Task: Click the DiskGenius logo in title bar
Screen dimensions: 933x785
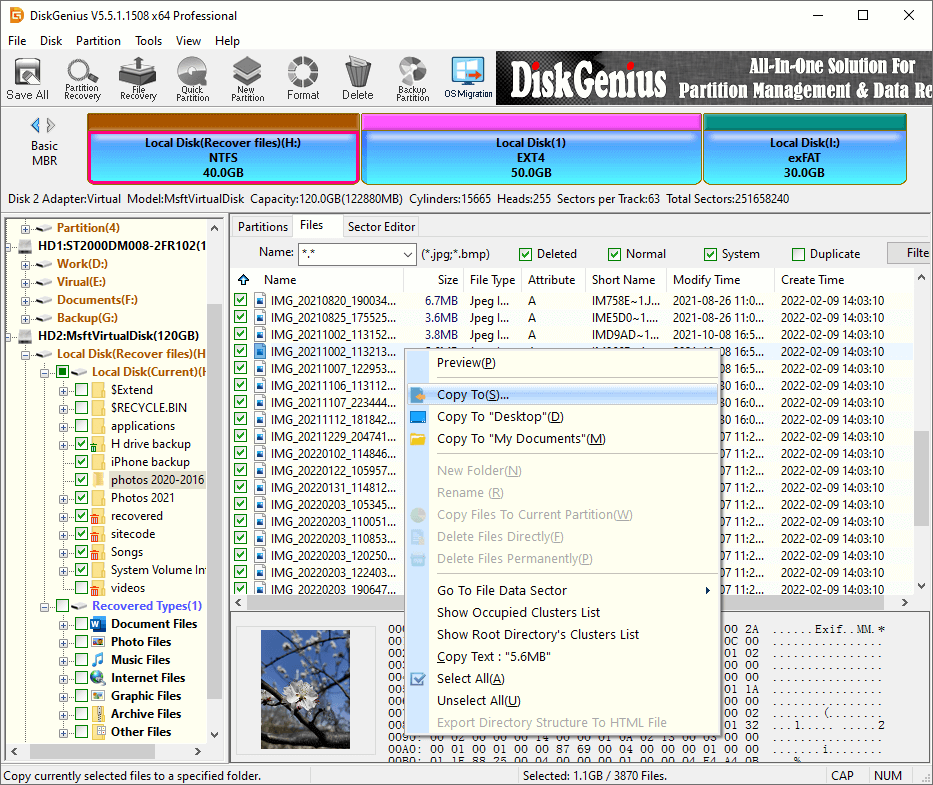Action: pyautogui.click(x=16, y=15)
